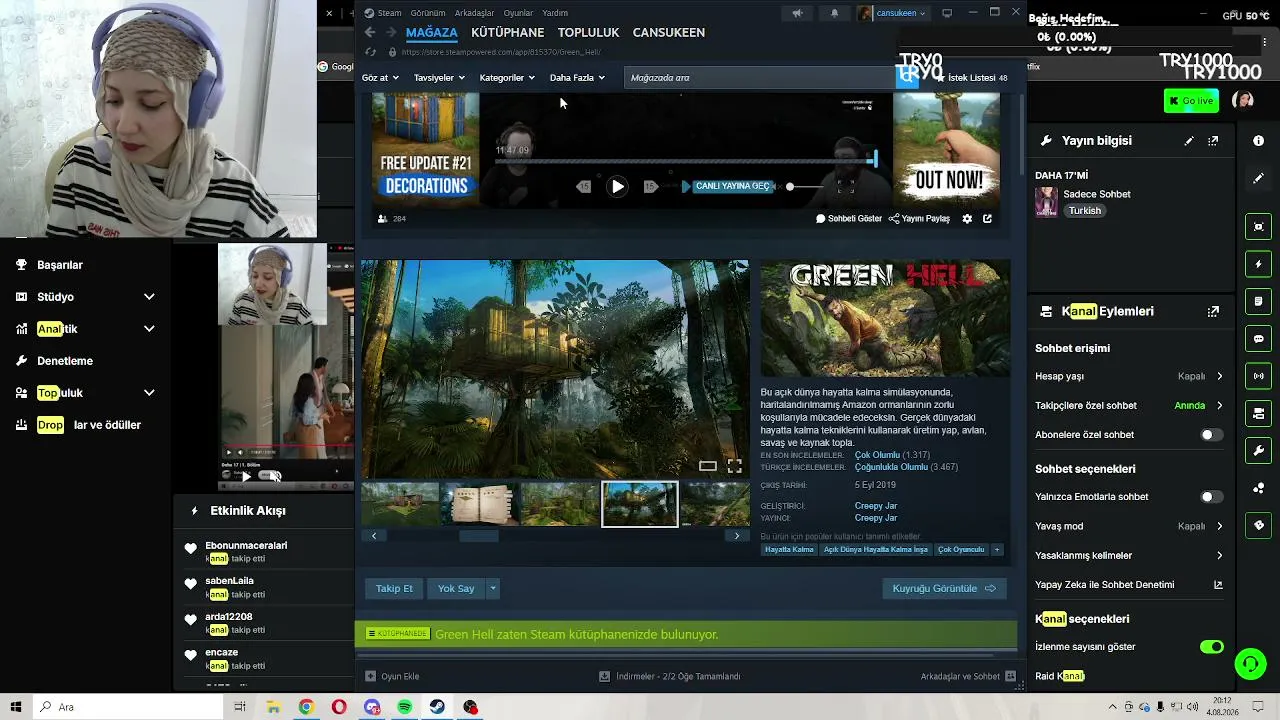
Task: Open the Daha Fazla dropdown
Action: (x=577, y=77)
